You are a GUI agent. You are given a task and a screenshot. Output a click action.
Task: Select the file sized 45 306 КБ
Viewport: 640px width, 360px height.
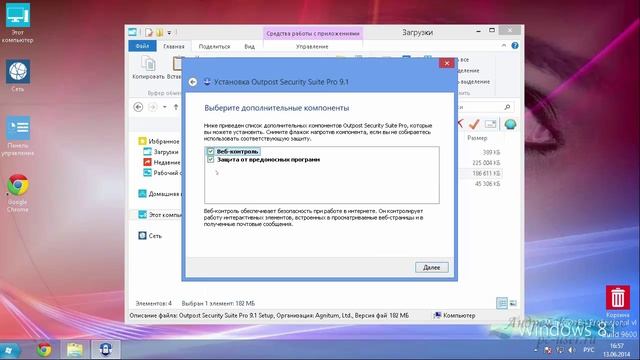pos(487,184)
